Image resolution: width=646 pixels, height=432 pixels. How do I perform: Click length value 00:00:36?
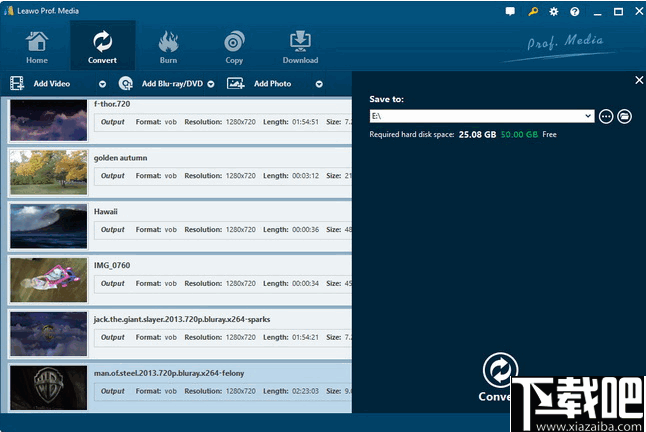305,229
